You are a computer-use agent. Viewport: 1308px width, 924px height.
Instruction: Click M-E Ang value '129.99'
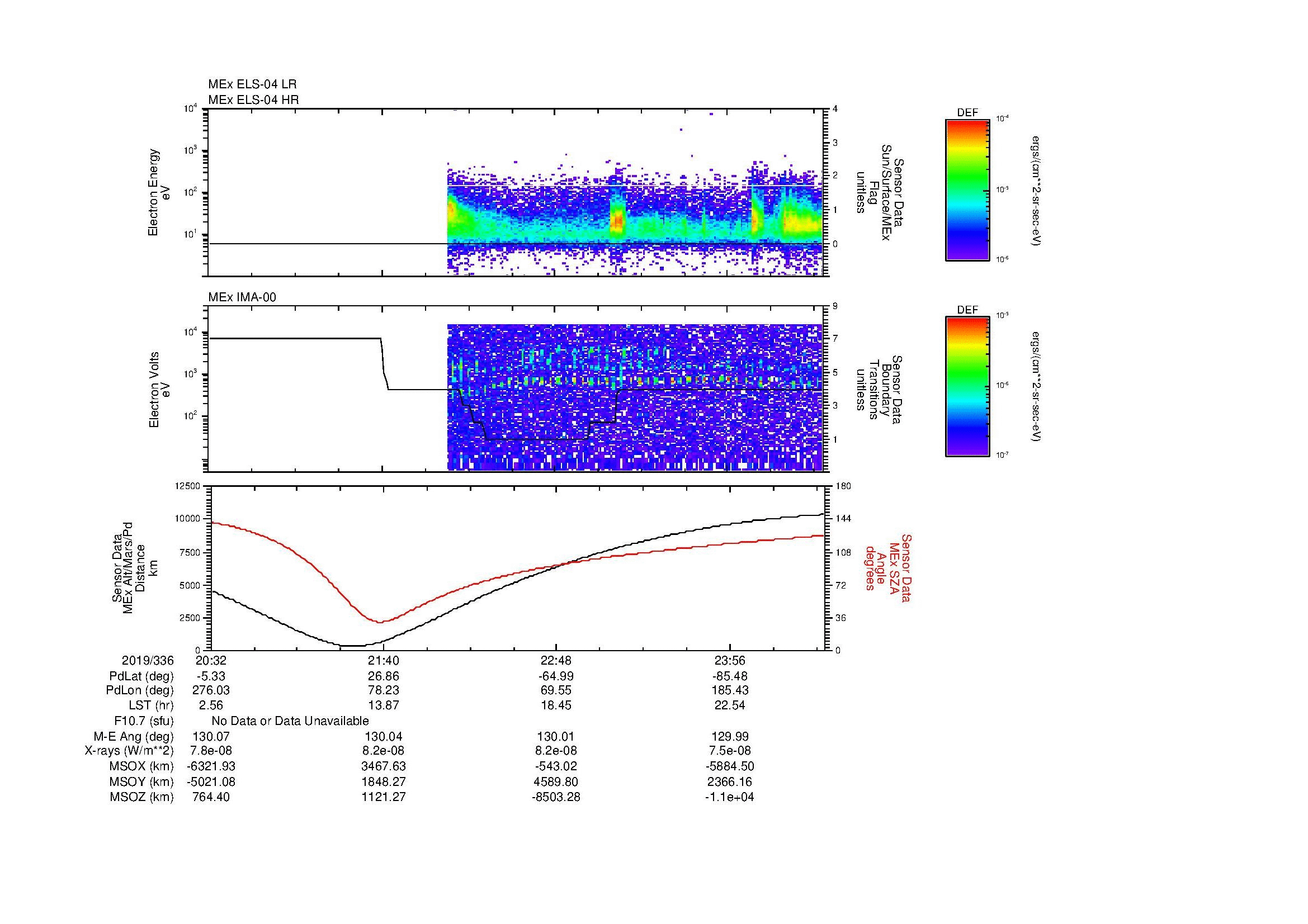pyautogui.click(x=730, y=737)
